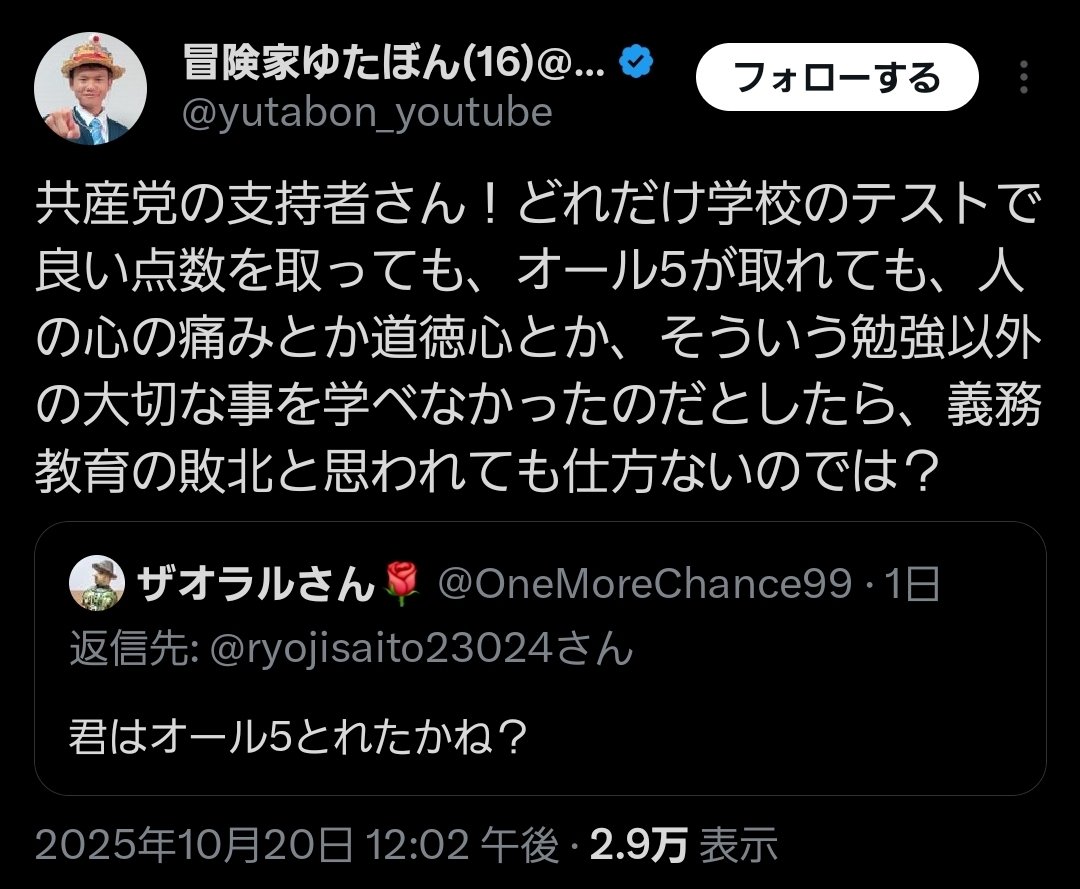Click the 表示 views label
Image resolution: width=1080 pixels, height=889 pixels.
pos(738,846)
